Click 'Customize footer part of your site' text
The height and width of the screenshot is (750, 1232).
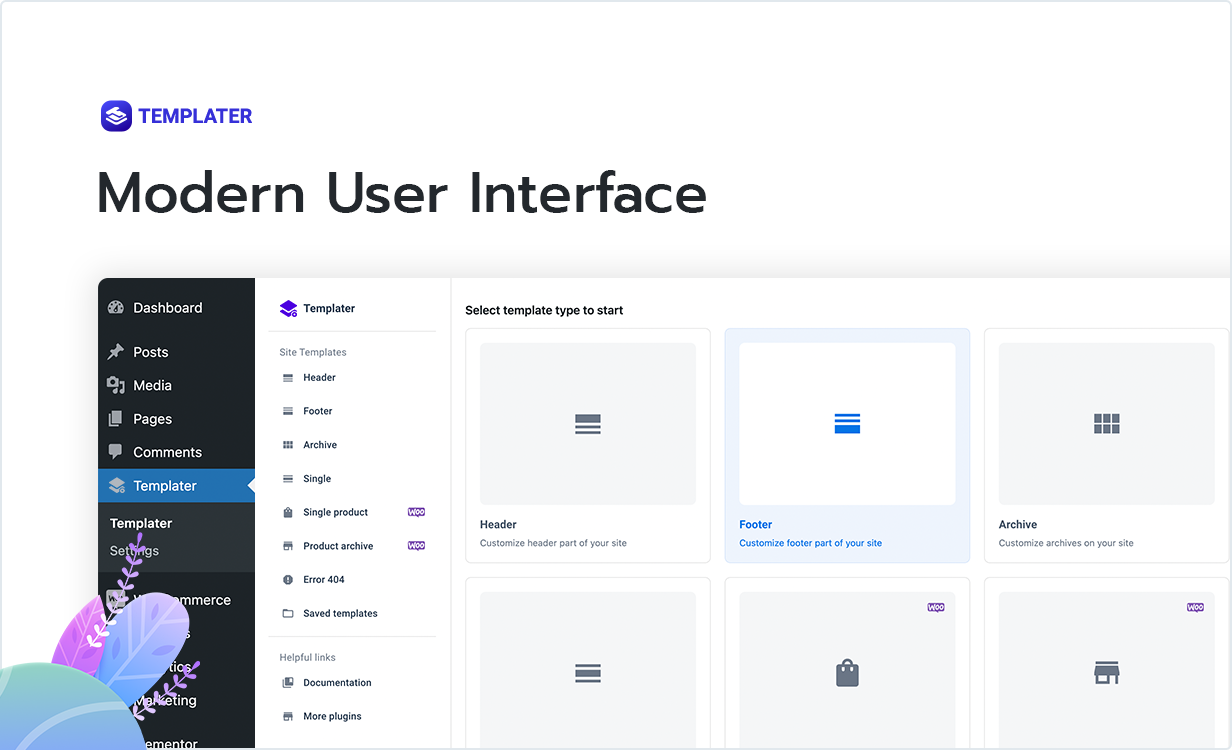click(x=811, y=544)
